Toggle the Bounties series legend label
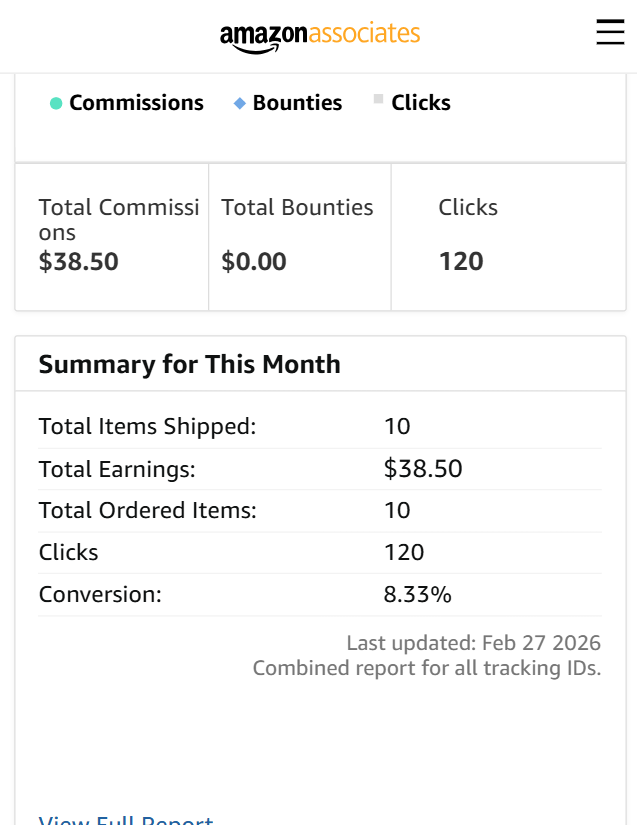The width and height of the screenshot is (637, 825). click(297, 103)
